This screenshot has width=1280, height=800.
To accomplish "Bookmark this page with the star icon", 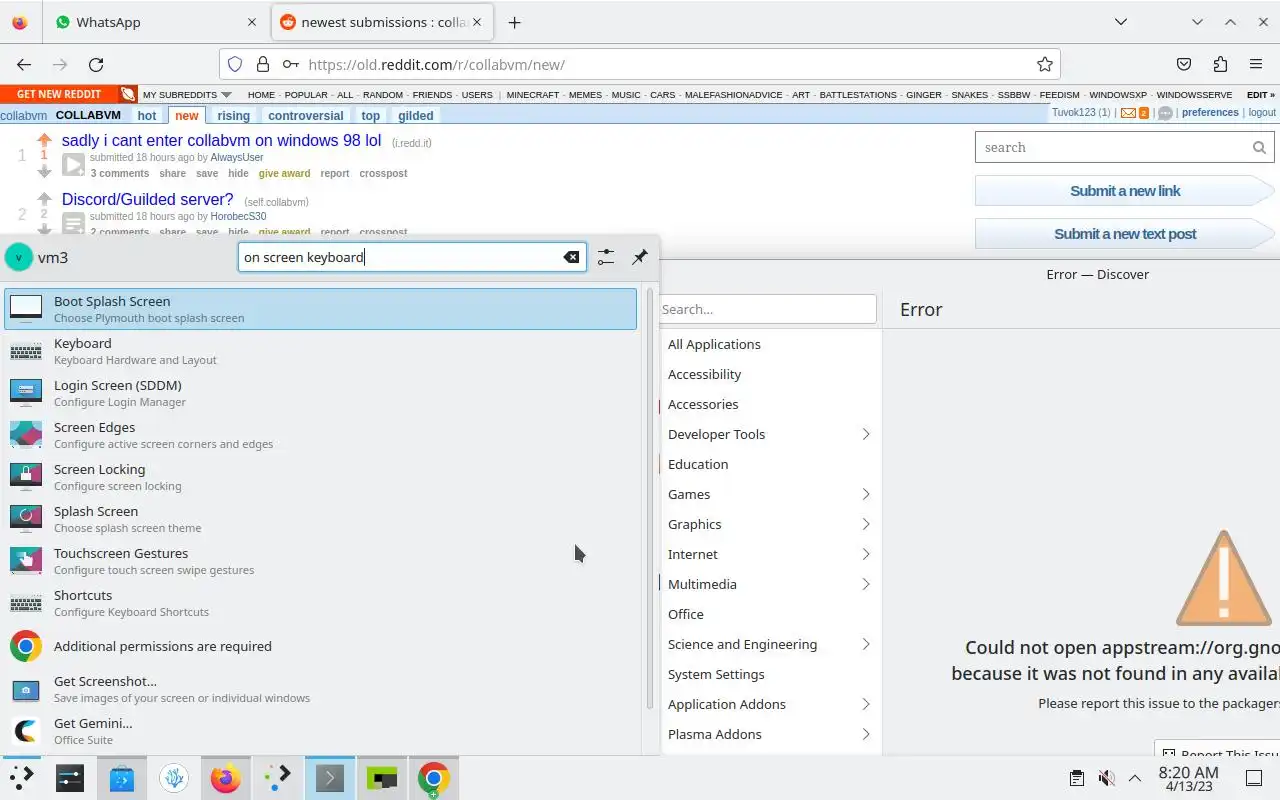I will coord(1045,64).
